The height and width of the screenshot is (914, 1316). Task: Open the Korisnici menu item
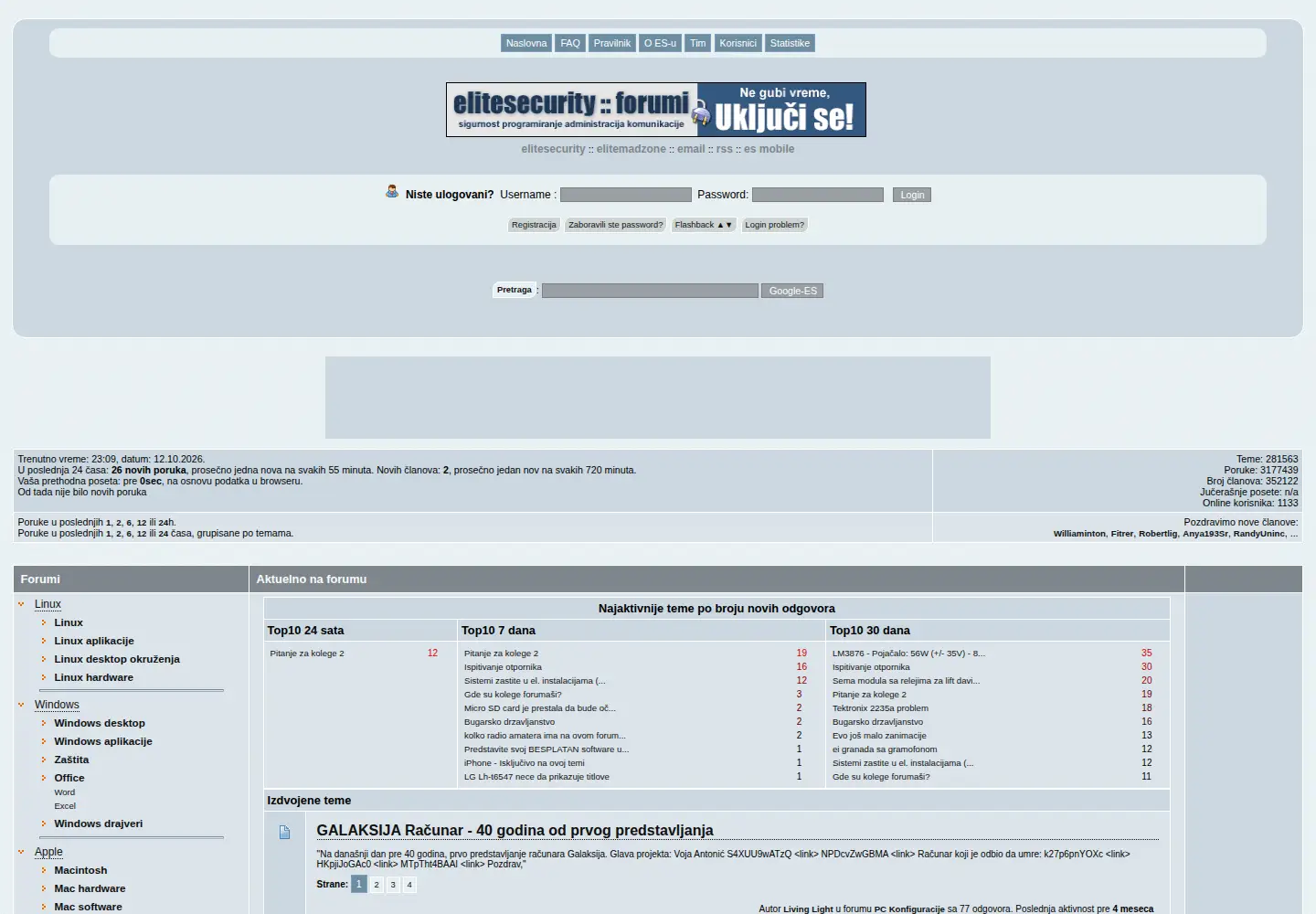(738, 43)
